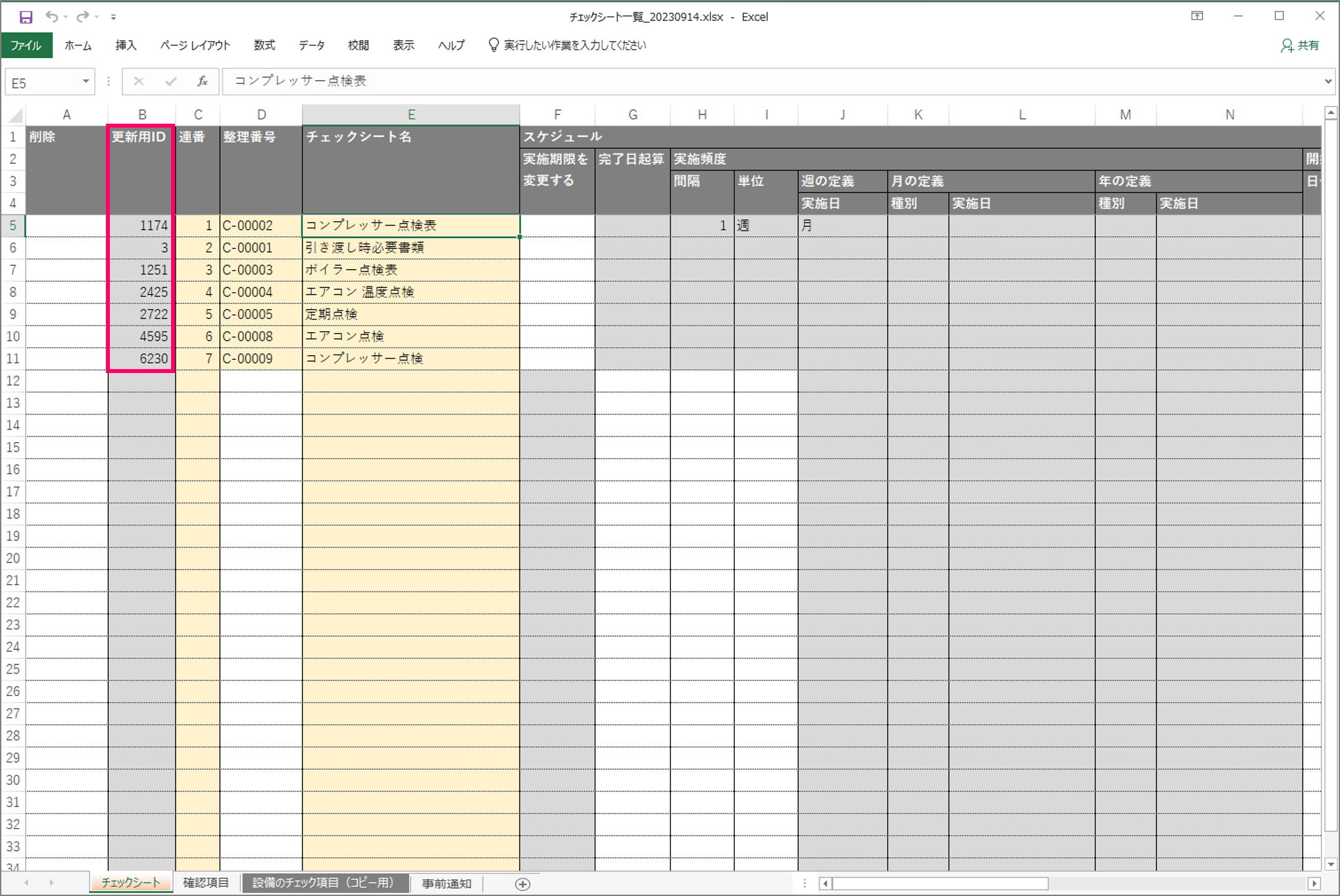
Task: Switch to the 確認項目 sheet tab
Action: (206, 883)
